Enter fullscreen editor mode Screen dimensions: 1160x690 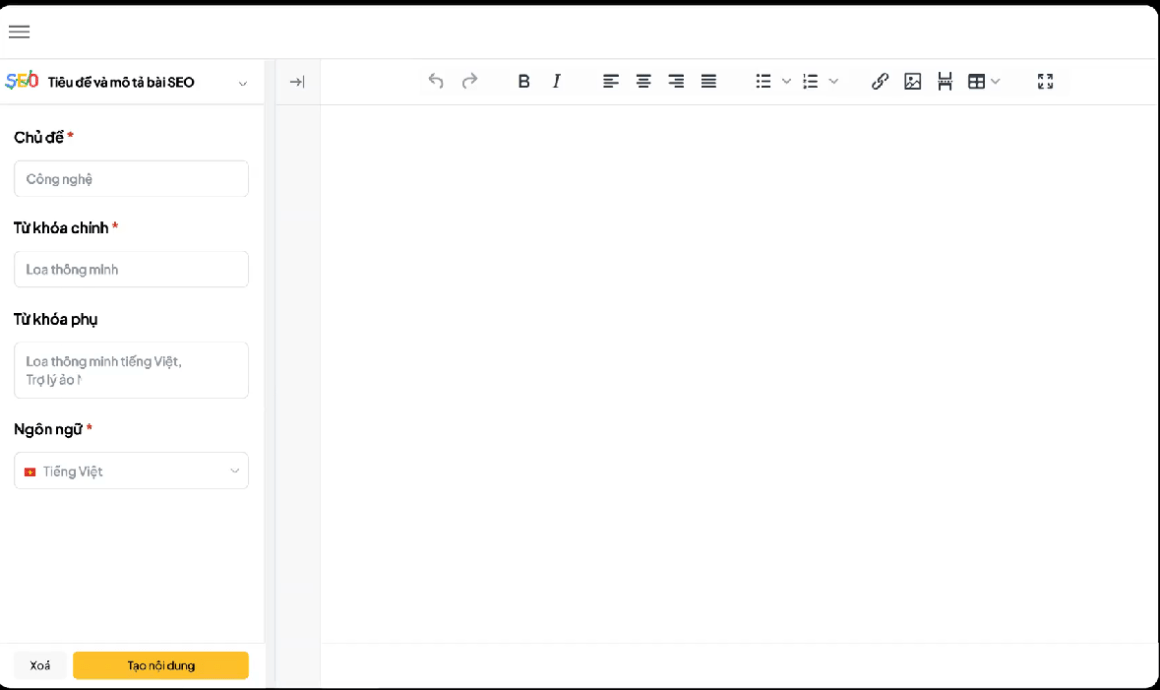tap(1045, 81)
